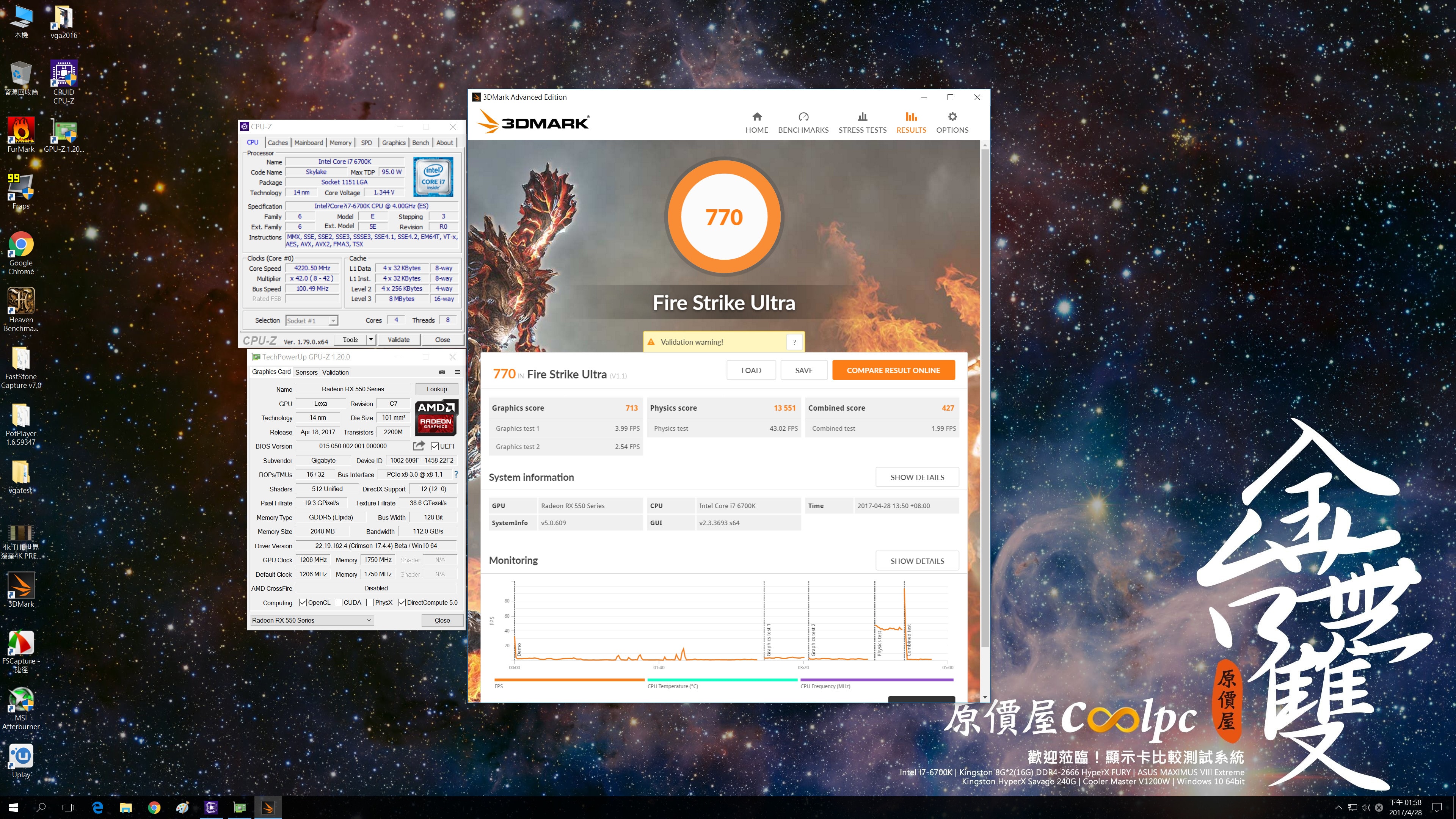The image size is (1456, 819).
Task: Switch to CPU-Z Bench tab
Action: (x=420, y=143)
